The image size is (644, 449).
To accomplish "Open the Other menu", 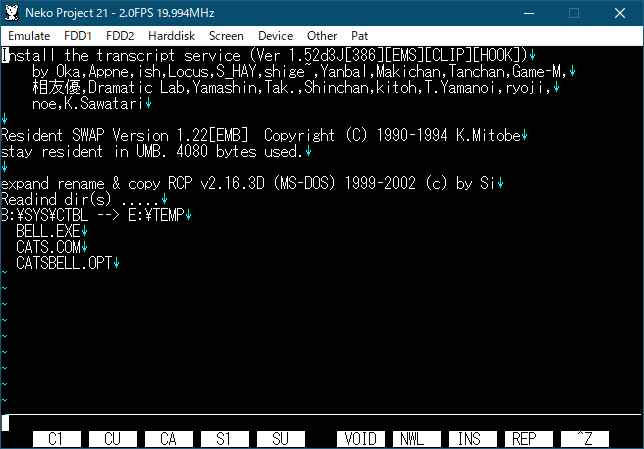I will 322,36.
